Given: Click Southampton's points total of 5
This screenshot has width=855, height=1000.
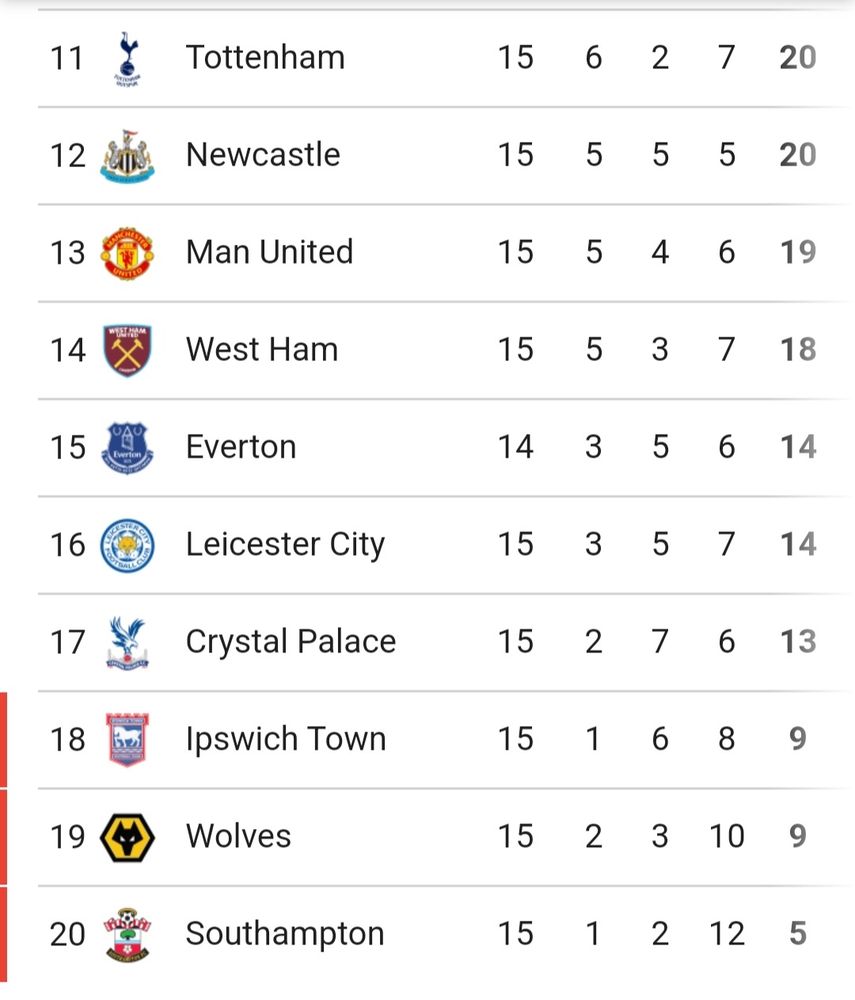Looking at the screenshot, I should pos(797,934).
